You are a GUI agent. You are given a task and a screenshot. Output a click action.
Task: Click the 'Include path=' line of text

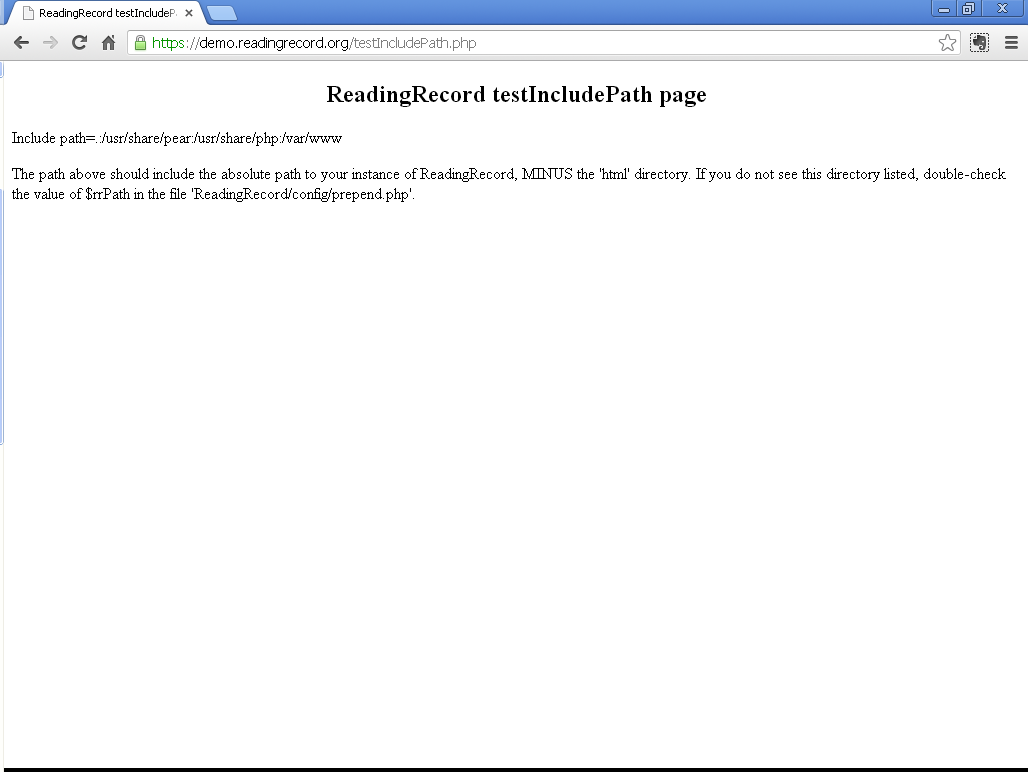coord(177,138)
